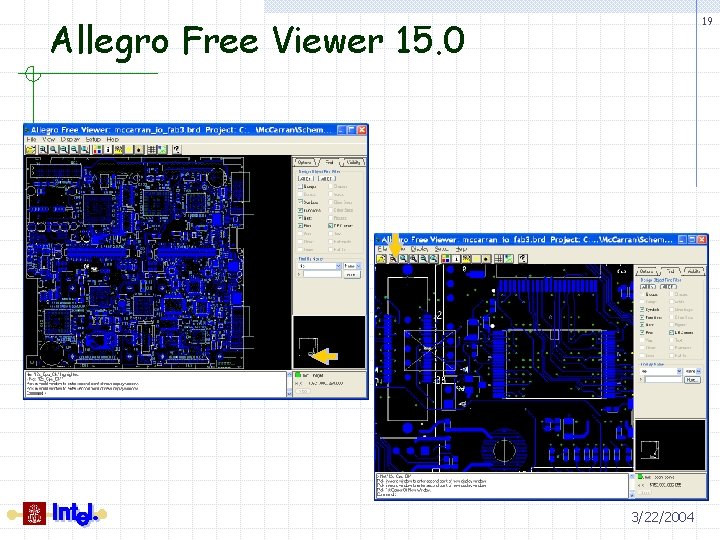Open Color palette icon in full-board viewer window
This screenshot has height=540, width=720.
97,149
